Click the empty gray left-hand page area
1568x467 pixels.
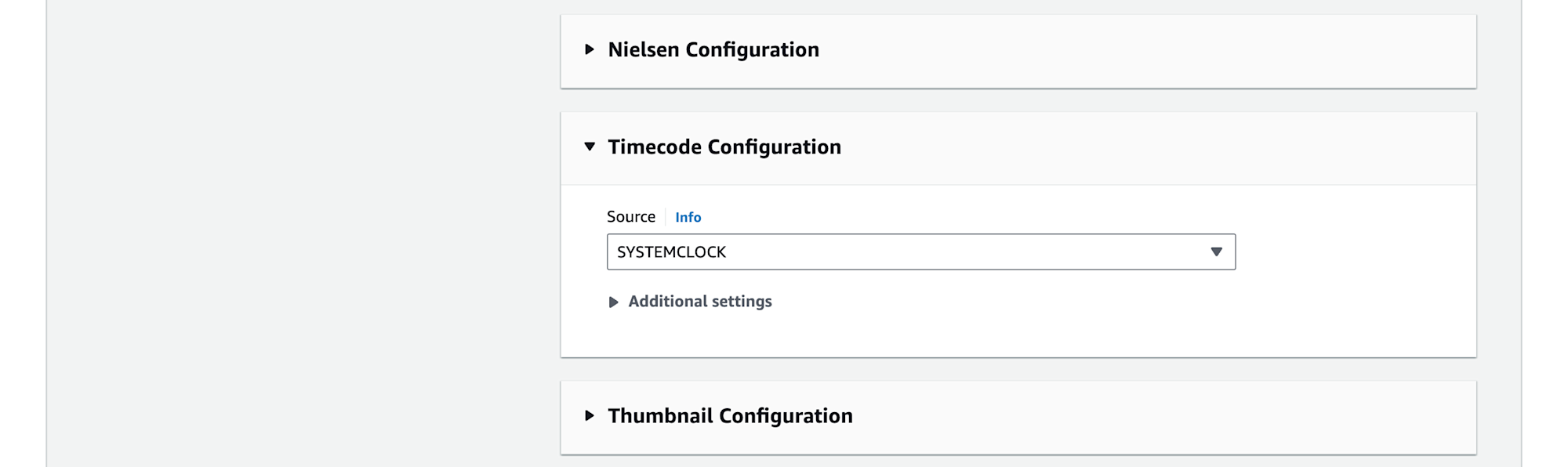303,235
